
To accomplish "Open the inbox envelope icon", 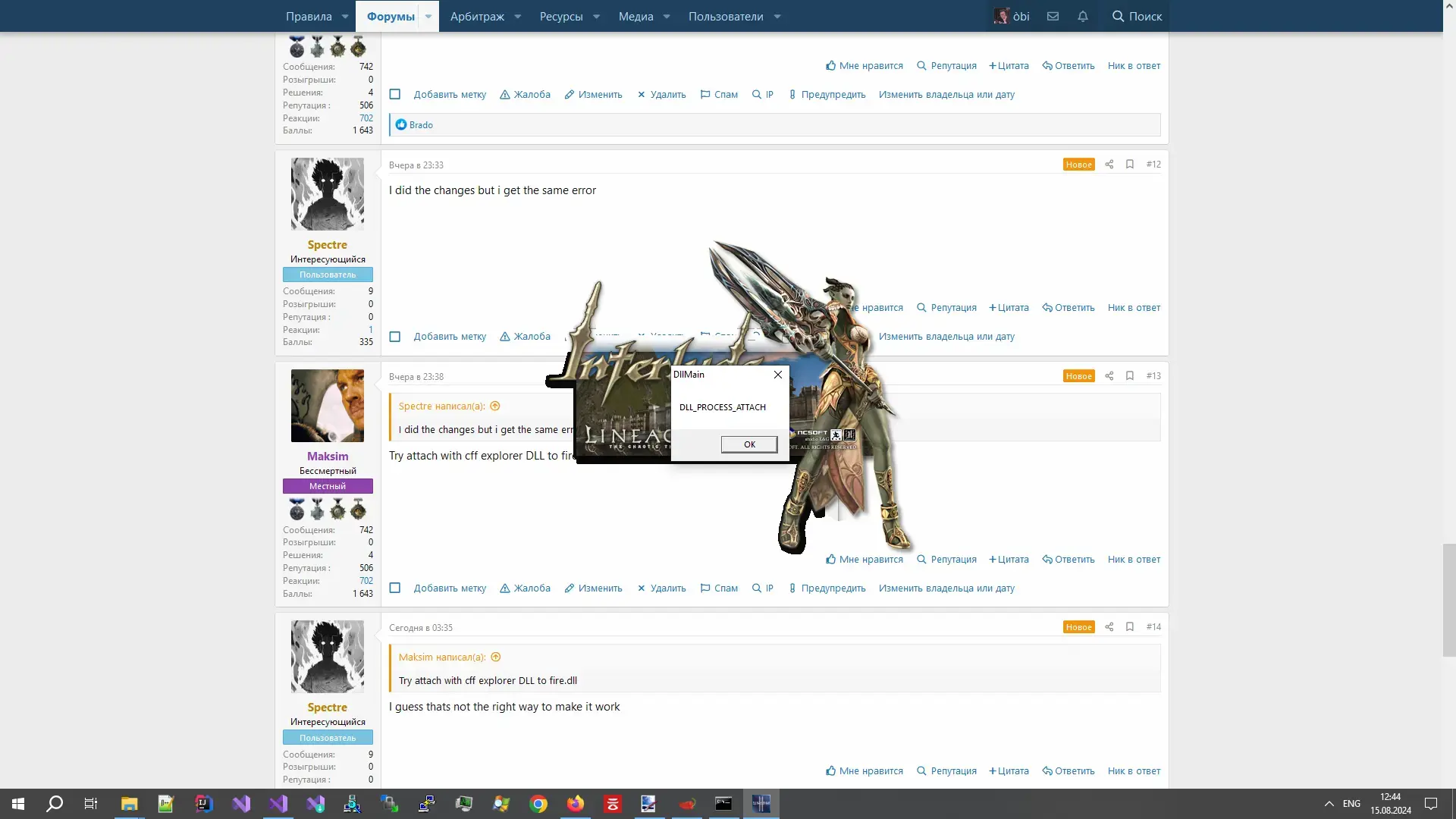I will tap(1053, 16).
